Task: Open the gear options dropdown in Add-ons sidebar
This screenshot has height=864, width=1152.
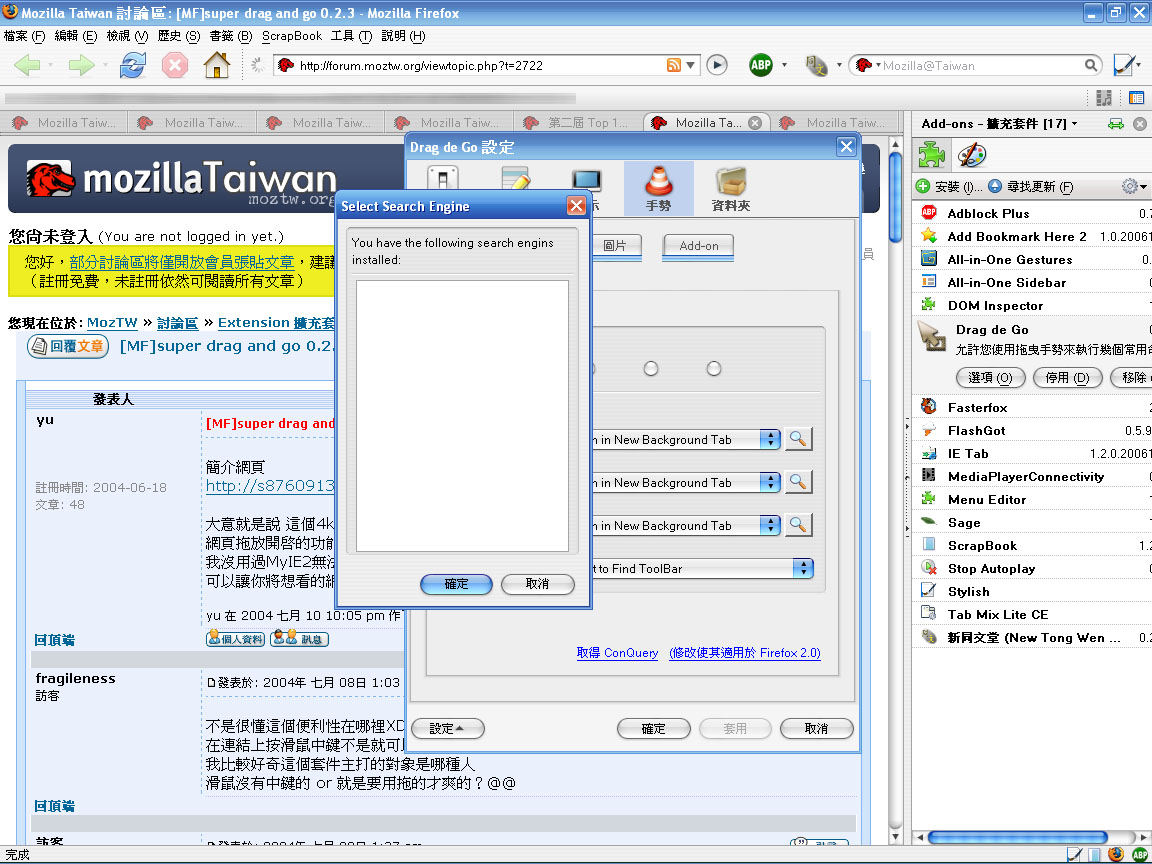Action: [x=1134, y=187]
